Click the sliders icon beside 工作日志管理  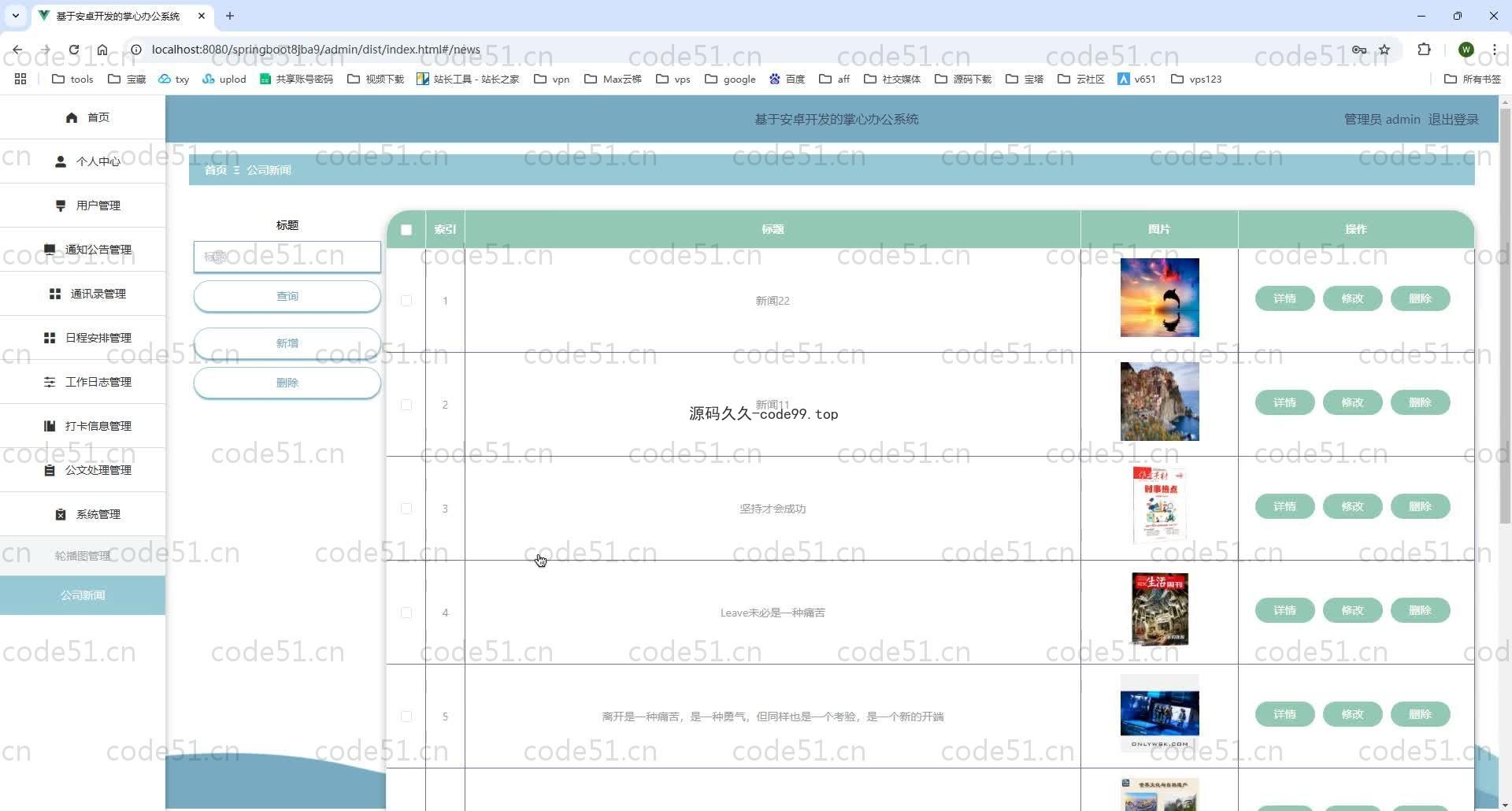click(x=50, y=382)
